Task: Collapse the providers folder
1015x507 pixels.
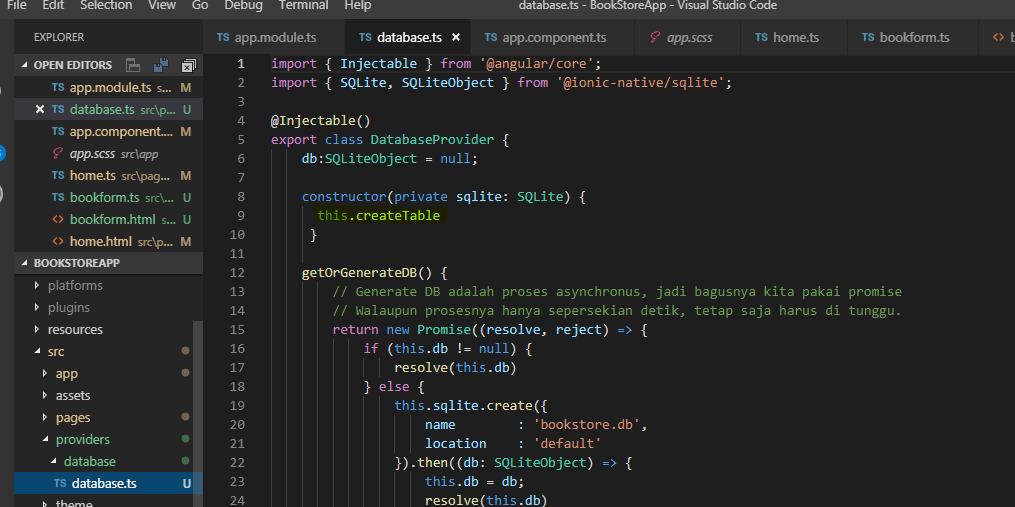Action: coord(82,439)
